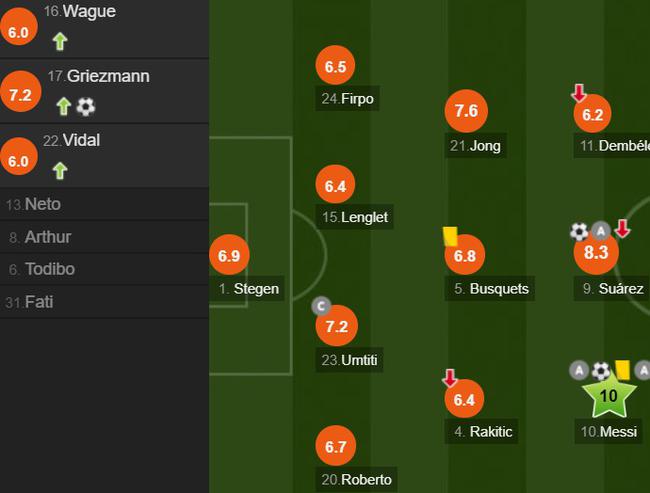Click Messi's green star rating badge
Image resolution: width=650 pixels, height=493 pixels.
pyautogui.click(x=609, y=395)
